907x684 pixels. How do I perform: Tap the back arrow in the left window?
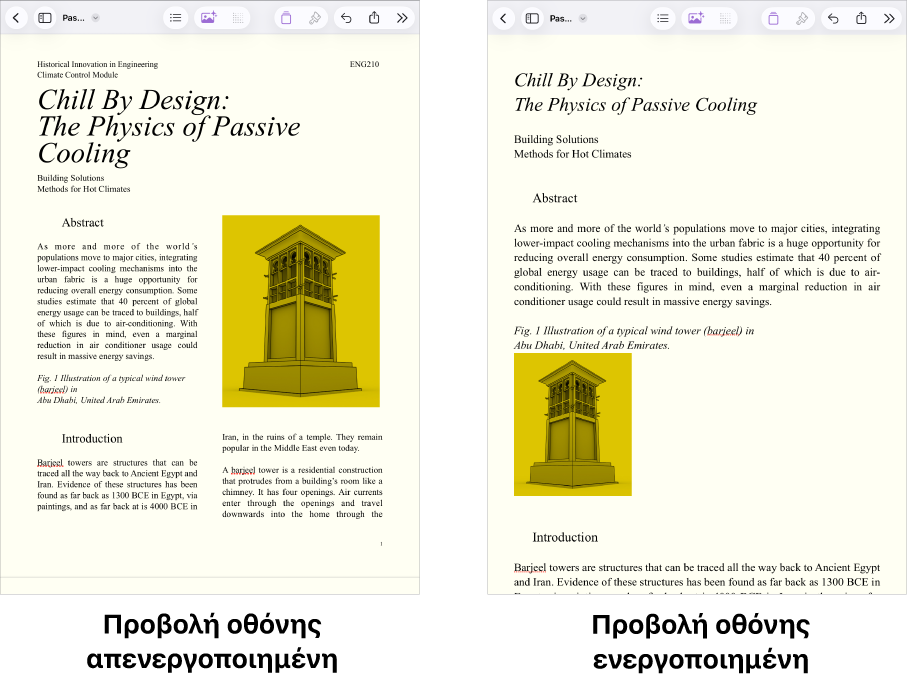click(16, 18)
